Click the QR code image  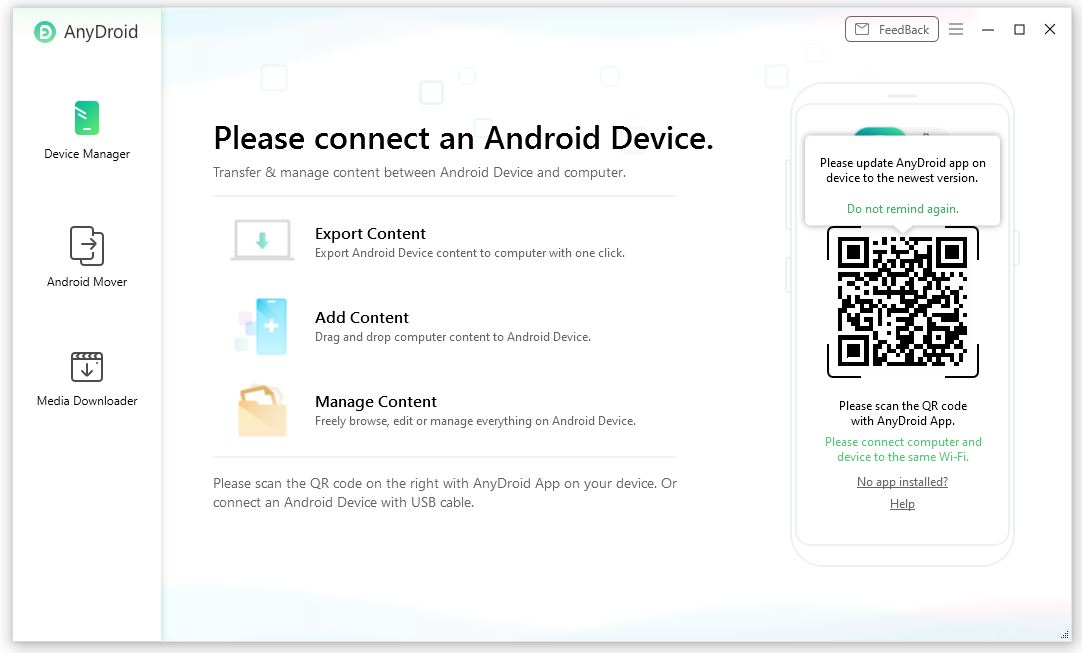902,303
